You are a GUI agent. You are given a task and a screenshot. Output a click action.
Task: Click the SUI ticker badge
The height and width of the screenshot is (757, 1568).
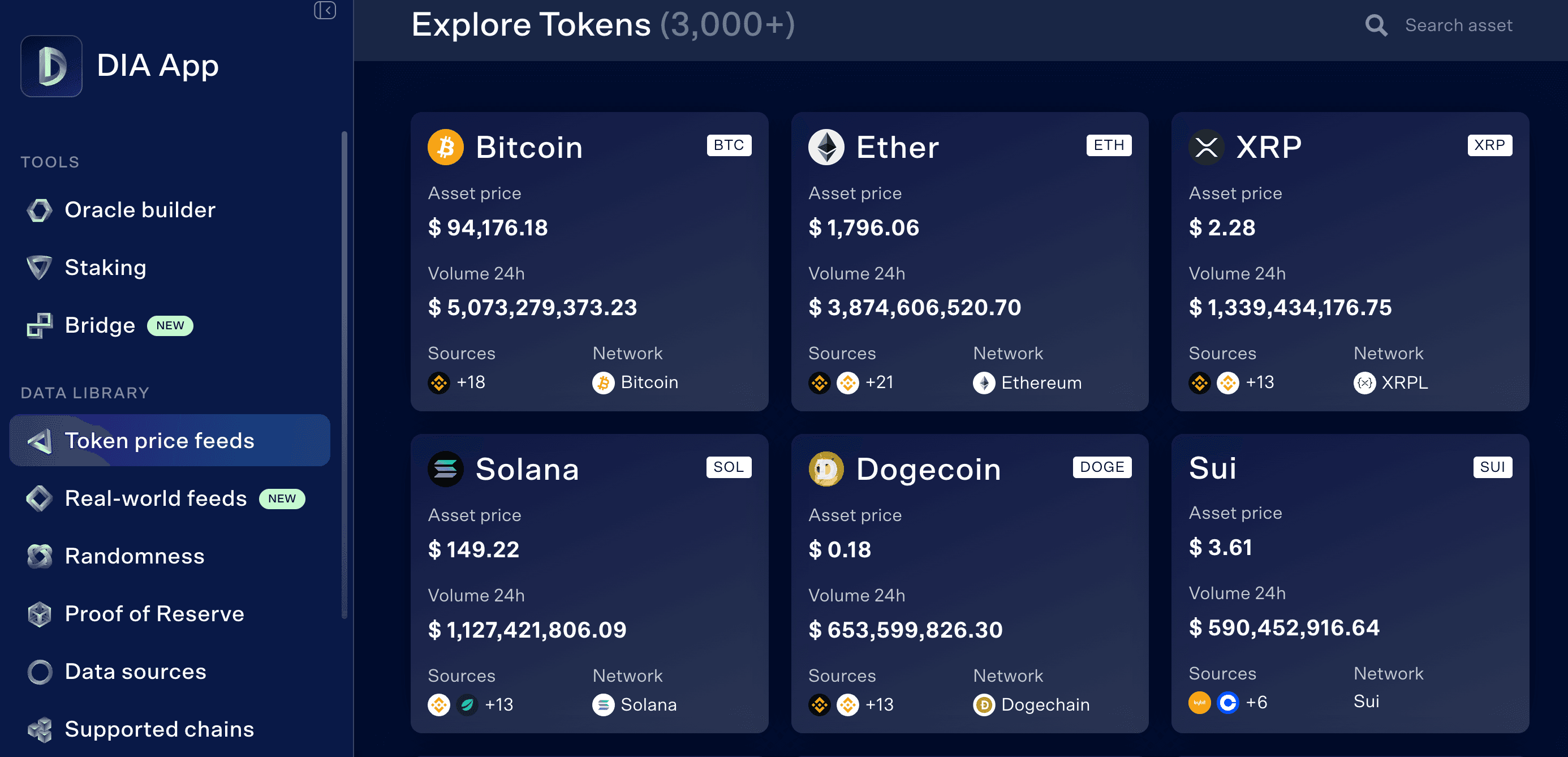coord(1492,467)
